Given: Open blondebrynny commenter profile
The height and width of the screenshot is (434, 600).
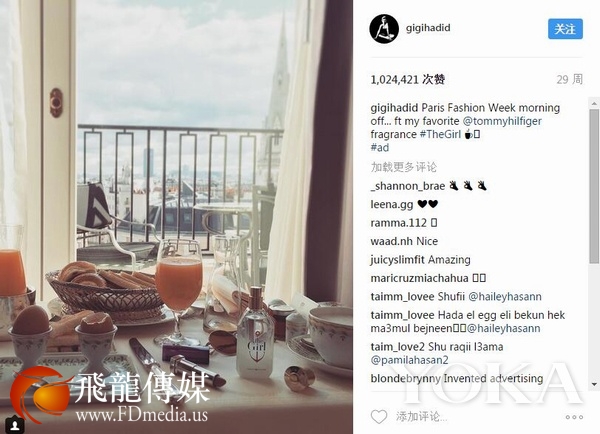Looking at the screenshot, I should pos(405,379).
